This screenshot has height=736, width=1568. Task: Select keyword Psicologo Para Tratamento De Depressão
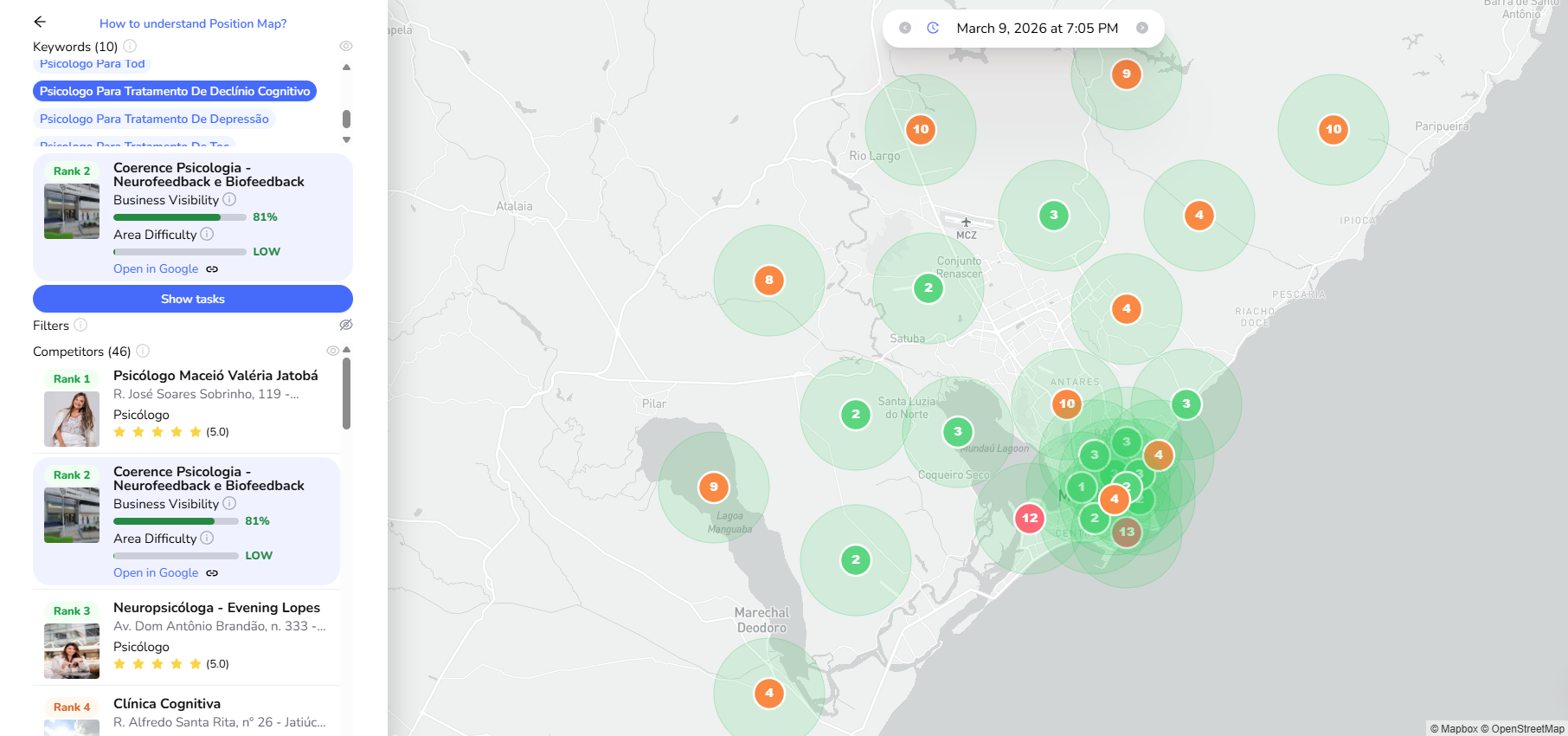click(x=154, y=119)
